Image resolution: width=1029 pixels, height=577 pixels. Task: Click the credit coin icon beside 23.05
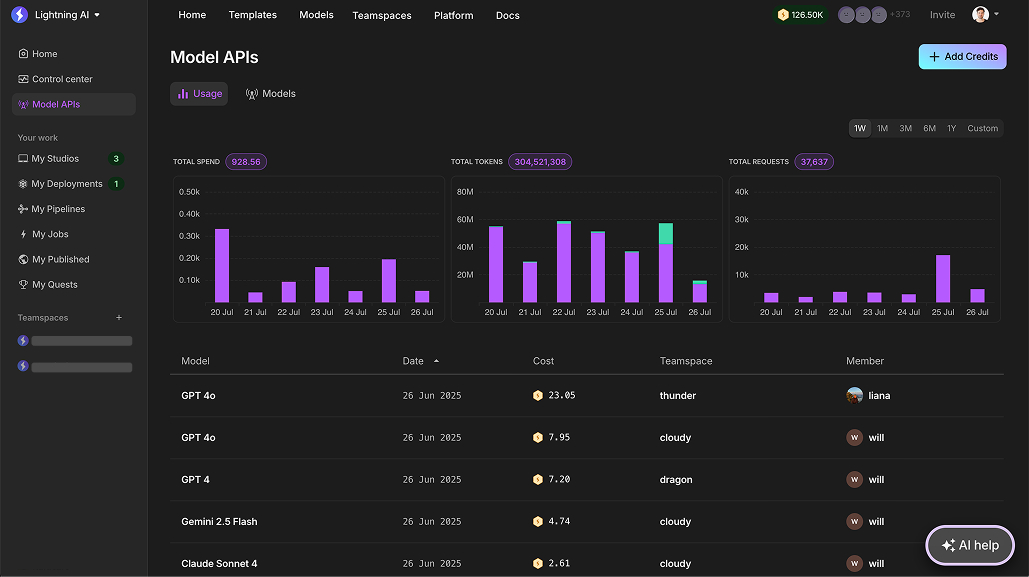click(537, 396)
